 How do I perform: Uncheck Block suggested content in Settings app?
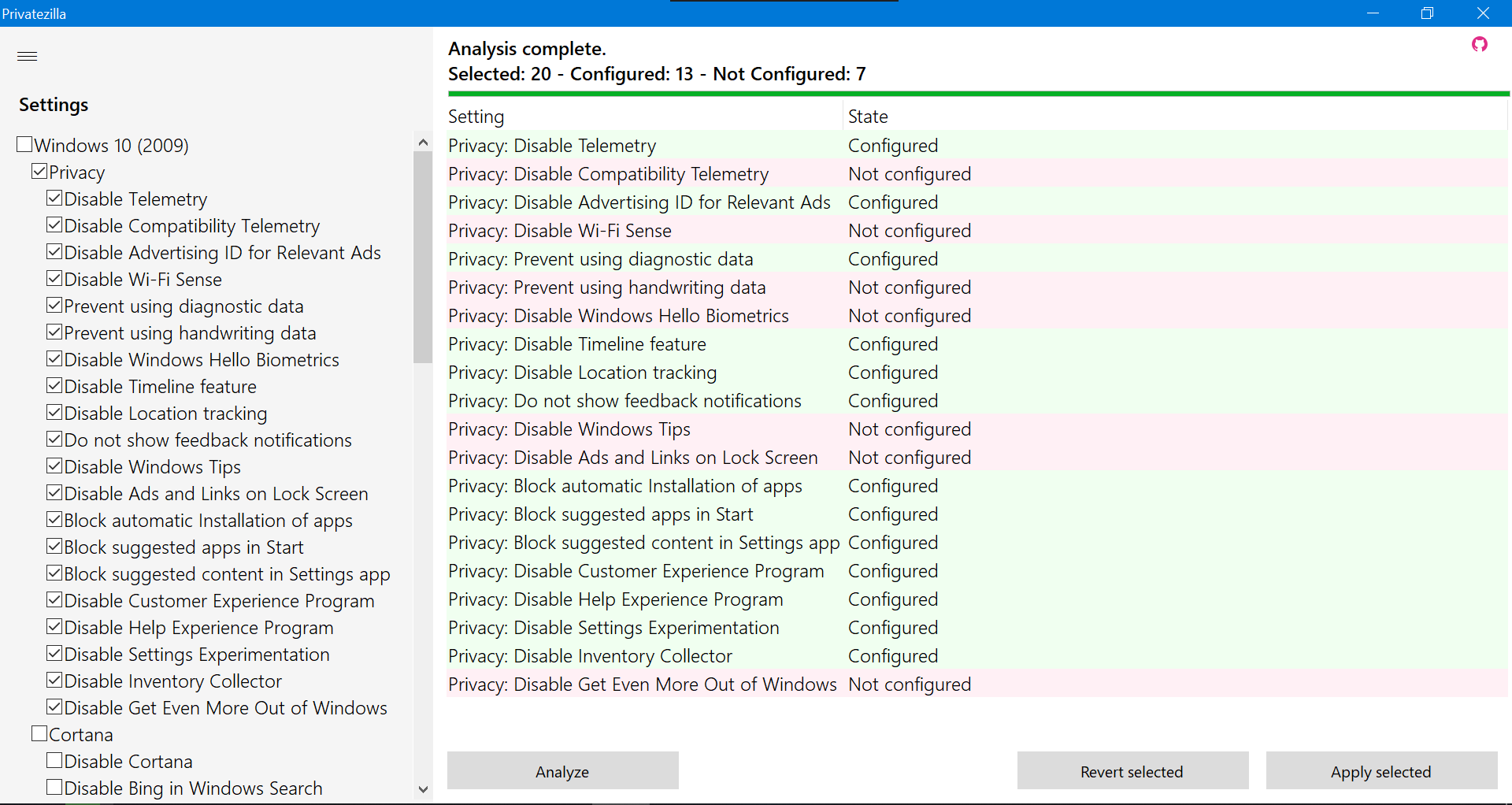click(x=54, y=573)
